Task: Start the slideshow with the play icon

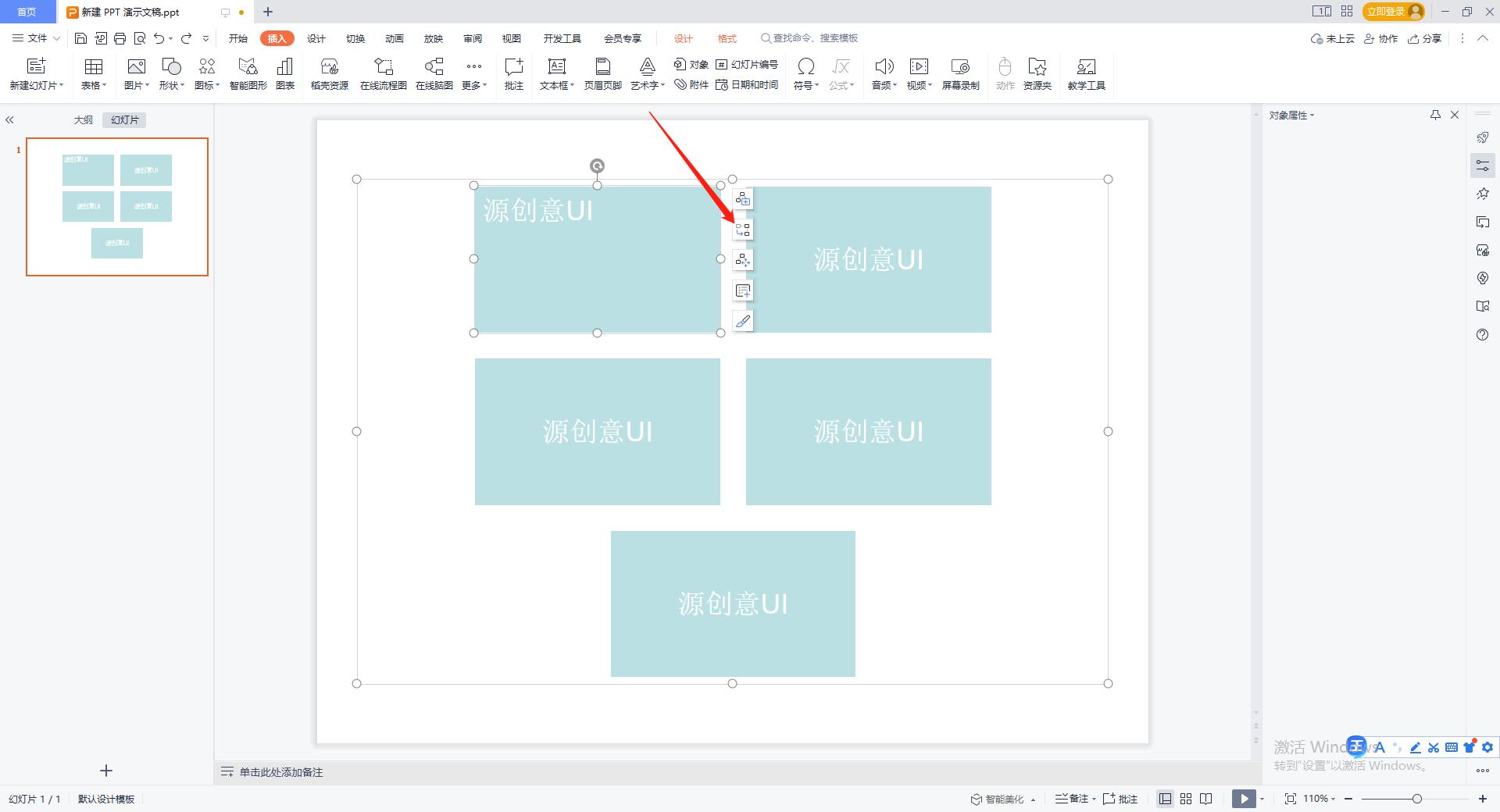Action: click(1244, 799)
